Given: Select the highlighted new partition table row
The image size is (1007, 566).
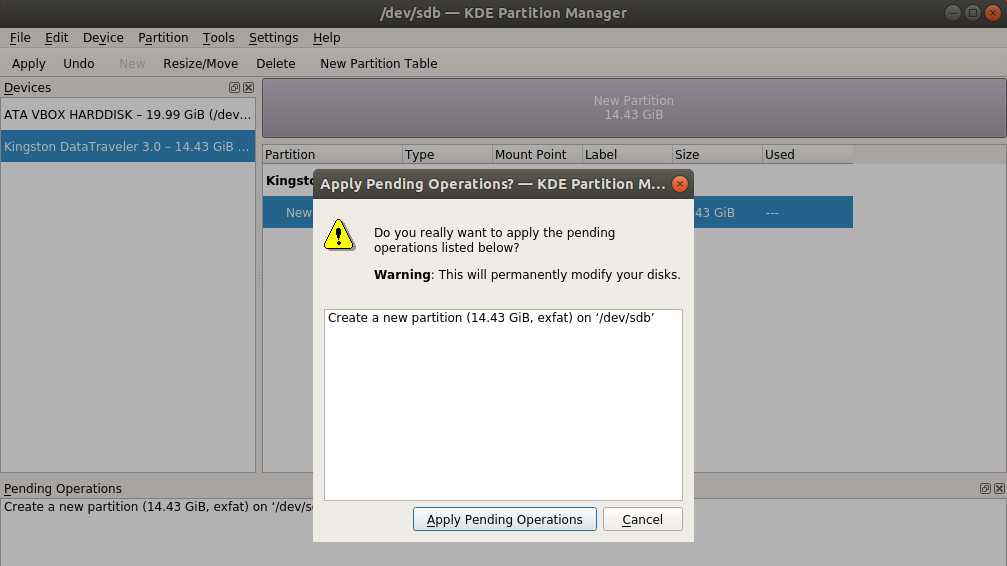Looking at the screenshot, I should (x=557, y=213).
